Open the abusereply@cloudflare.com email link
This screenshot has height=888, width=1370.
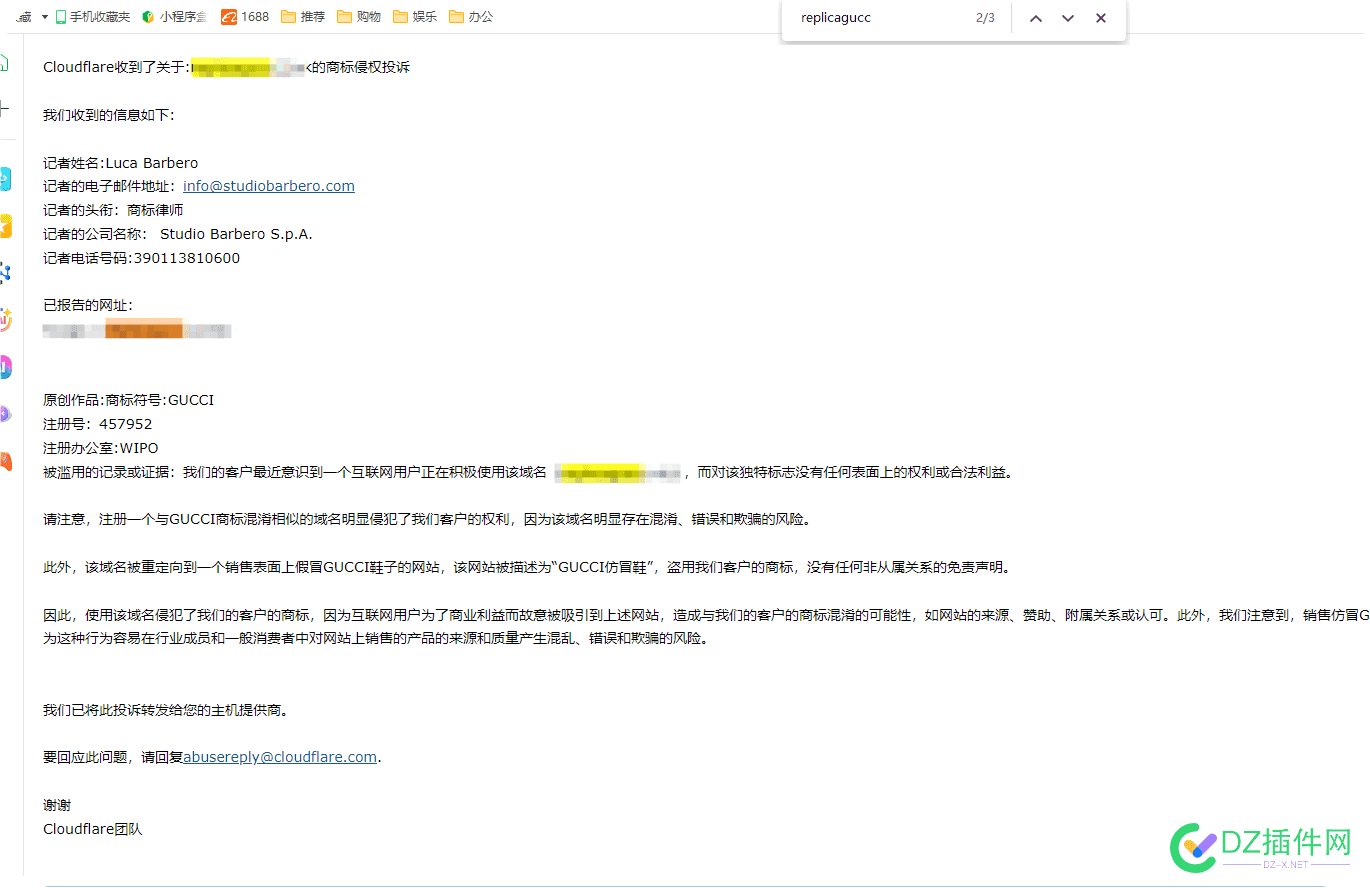[280, 757]
